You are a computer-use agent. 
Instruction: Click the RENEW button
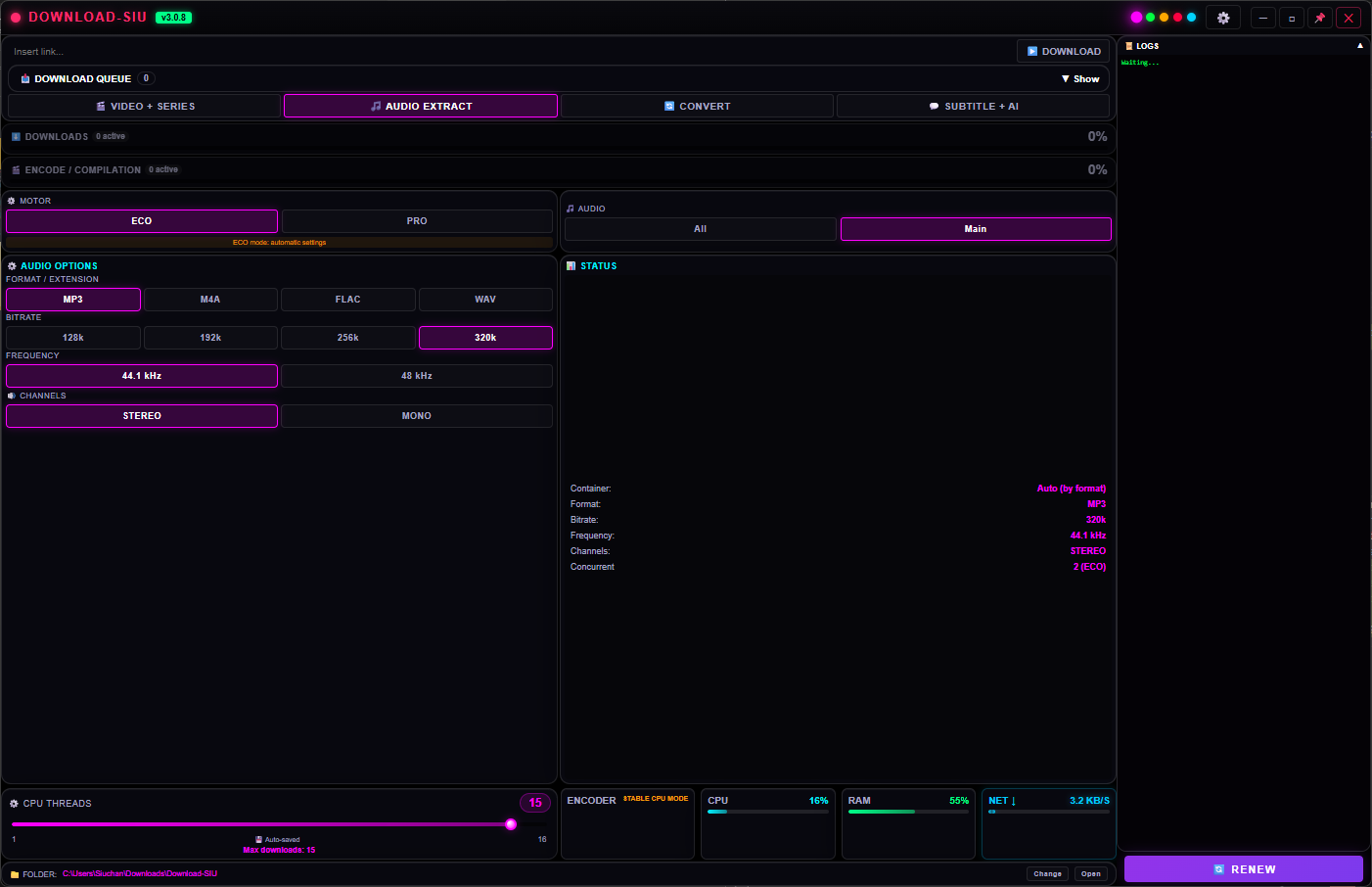[x=1244, y=869]
